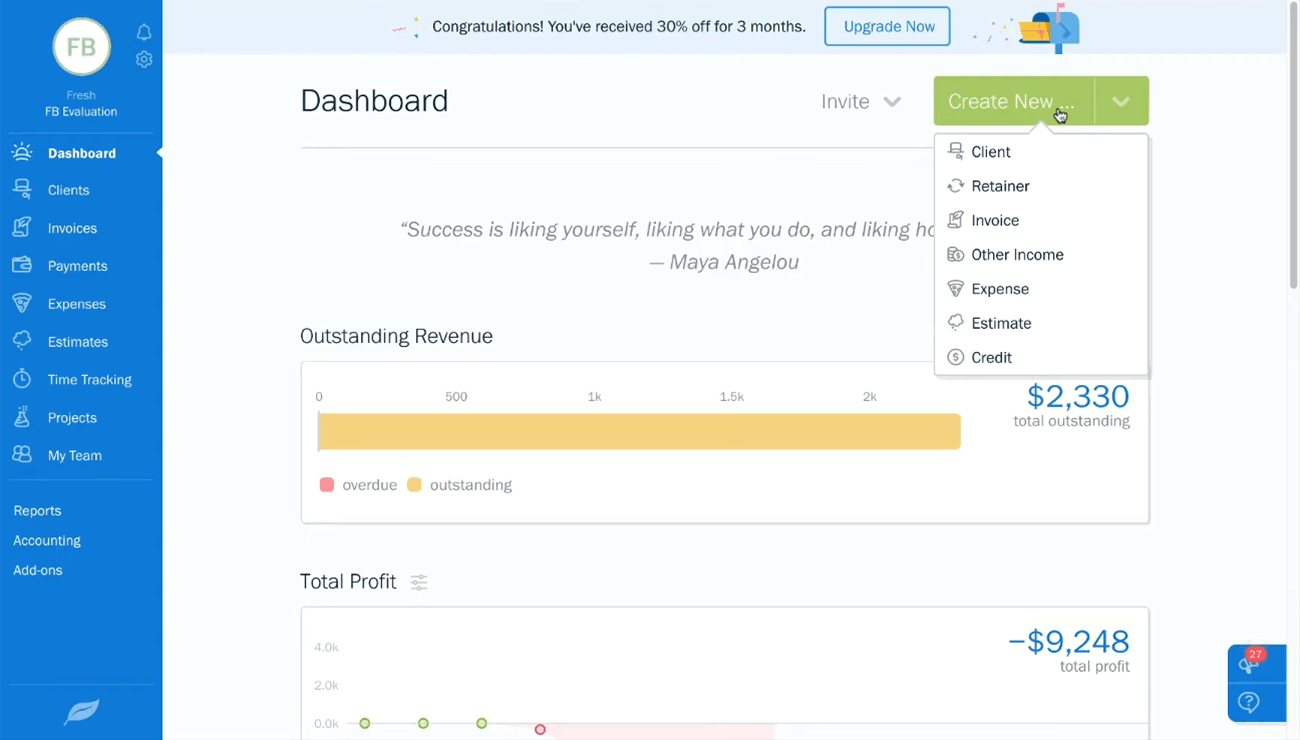Image resolution: width=1300 pixels, height=740 pixels.
Task: Open the Payments sidebar icon
Action: click(x=22, y=265)
